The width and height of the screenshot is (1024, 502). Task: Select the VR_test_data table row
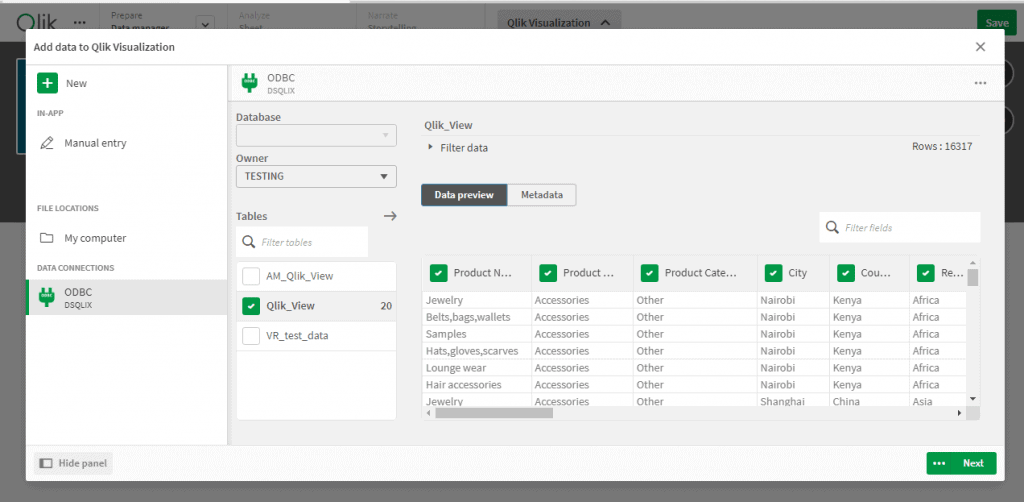[316, 336]
